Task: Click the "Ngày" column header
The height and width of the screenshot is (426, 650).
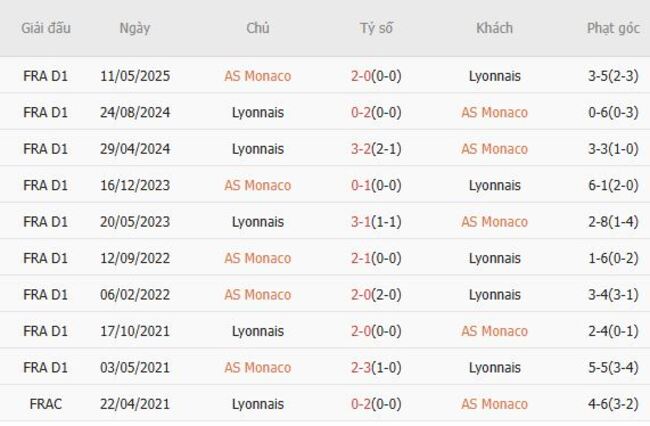Action: pyautogui.click(x=134, y=28)
